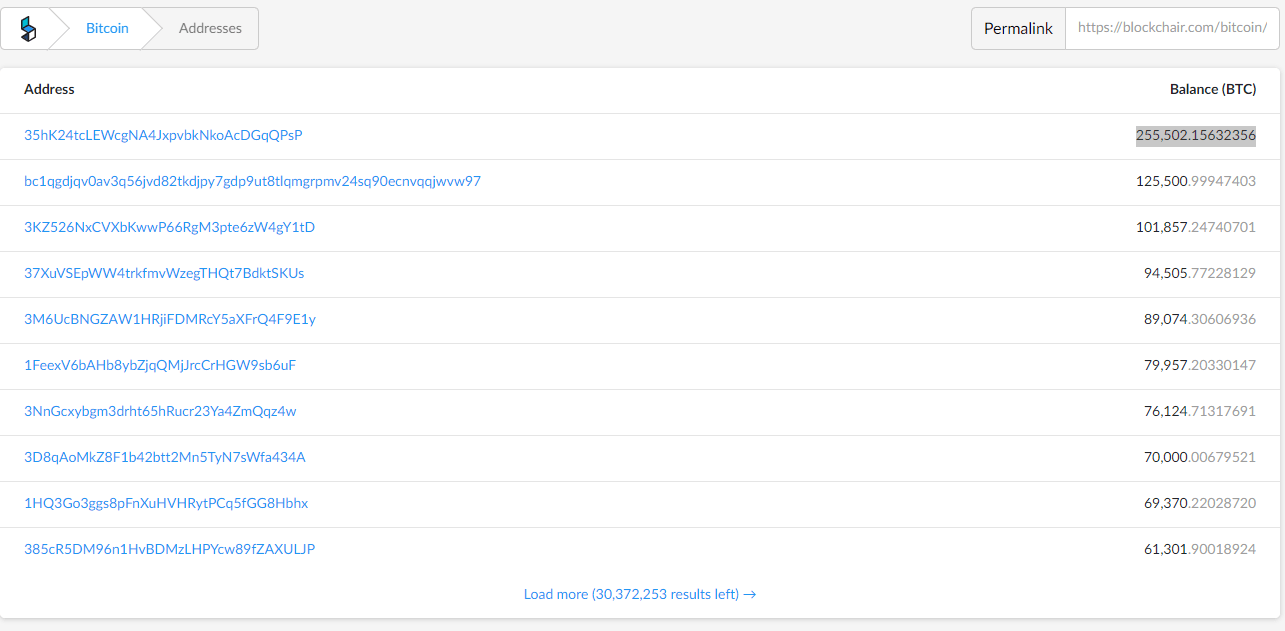Open address 3D8qAoMkZ8F1b42btt2Mn5TyN7sWfa434A
The image size is (1285, 631).
(165, 457)
